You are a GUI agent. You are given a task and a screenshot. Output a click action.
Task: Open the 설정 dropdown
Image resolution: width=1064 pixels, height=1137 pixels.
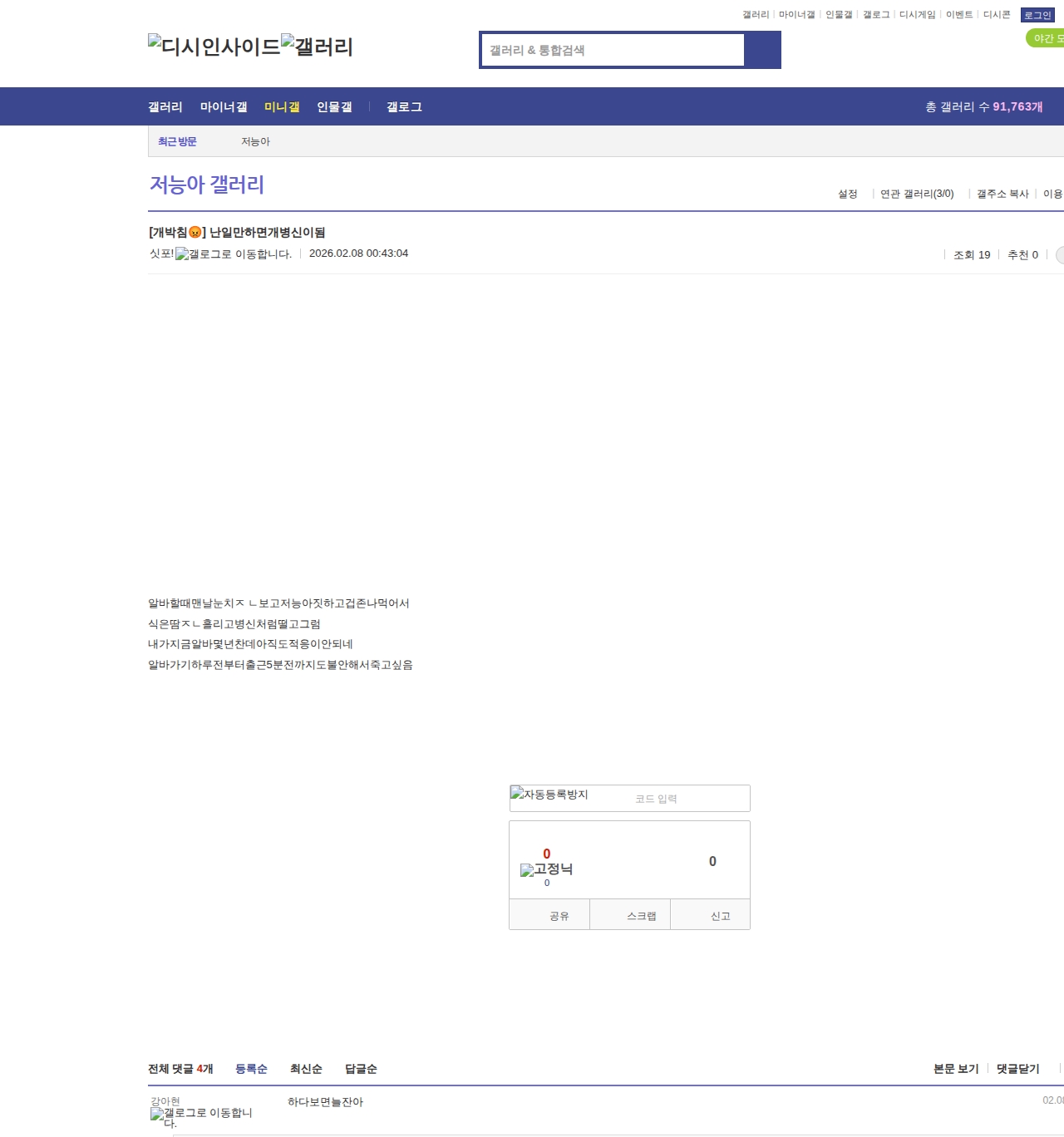(x=847, y=194)
